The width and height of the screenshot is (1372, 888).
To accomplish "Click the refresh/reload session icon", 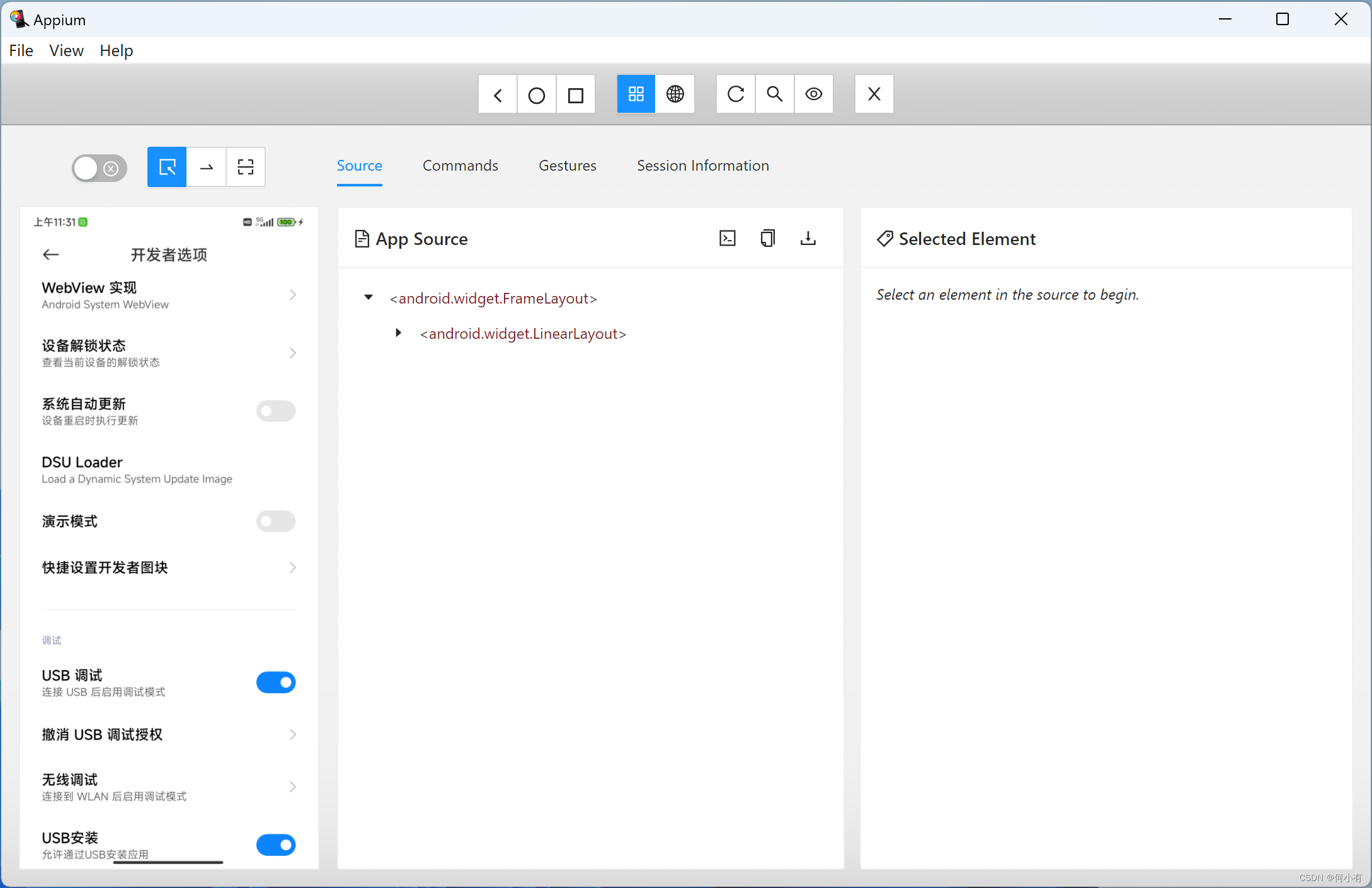I will [736, 94].
